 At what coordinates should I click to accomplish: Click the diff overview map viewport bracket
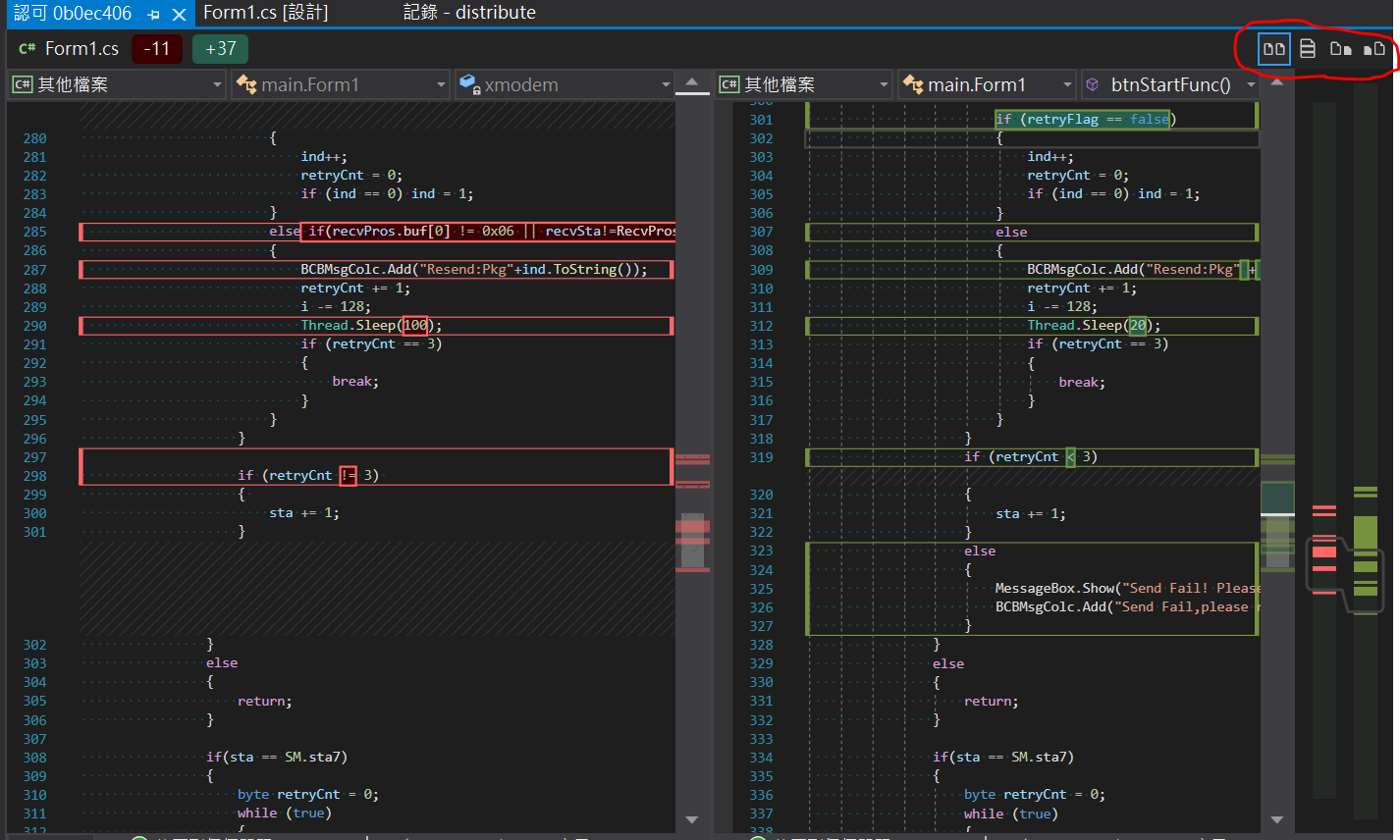[x=1344, y=574]
